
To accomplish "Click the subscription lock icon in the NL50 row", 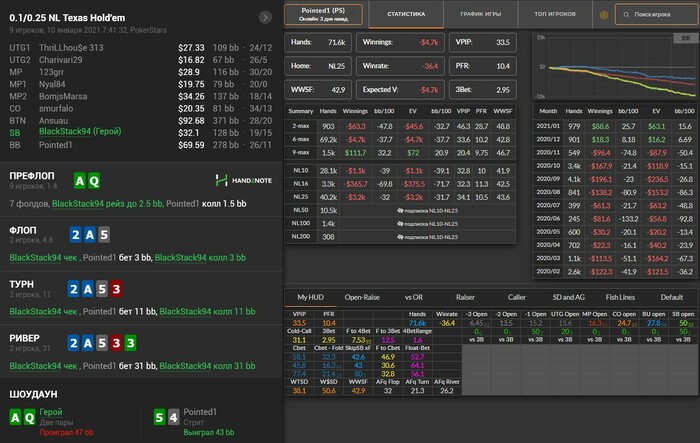I will click(400, 210).
